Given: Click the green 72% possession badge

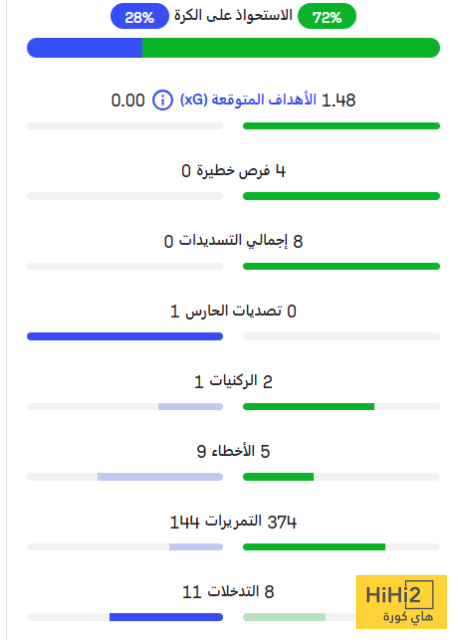Looking at the screenshot, I should [327, 16].
